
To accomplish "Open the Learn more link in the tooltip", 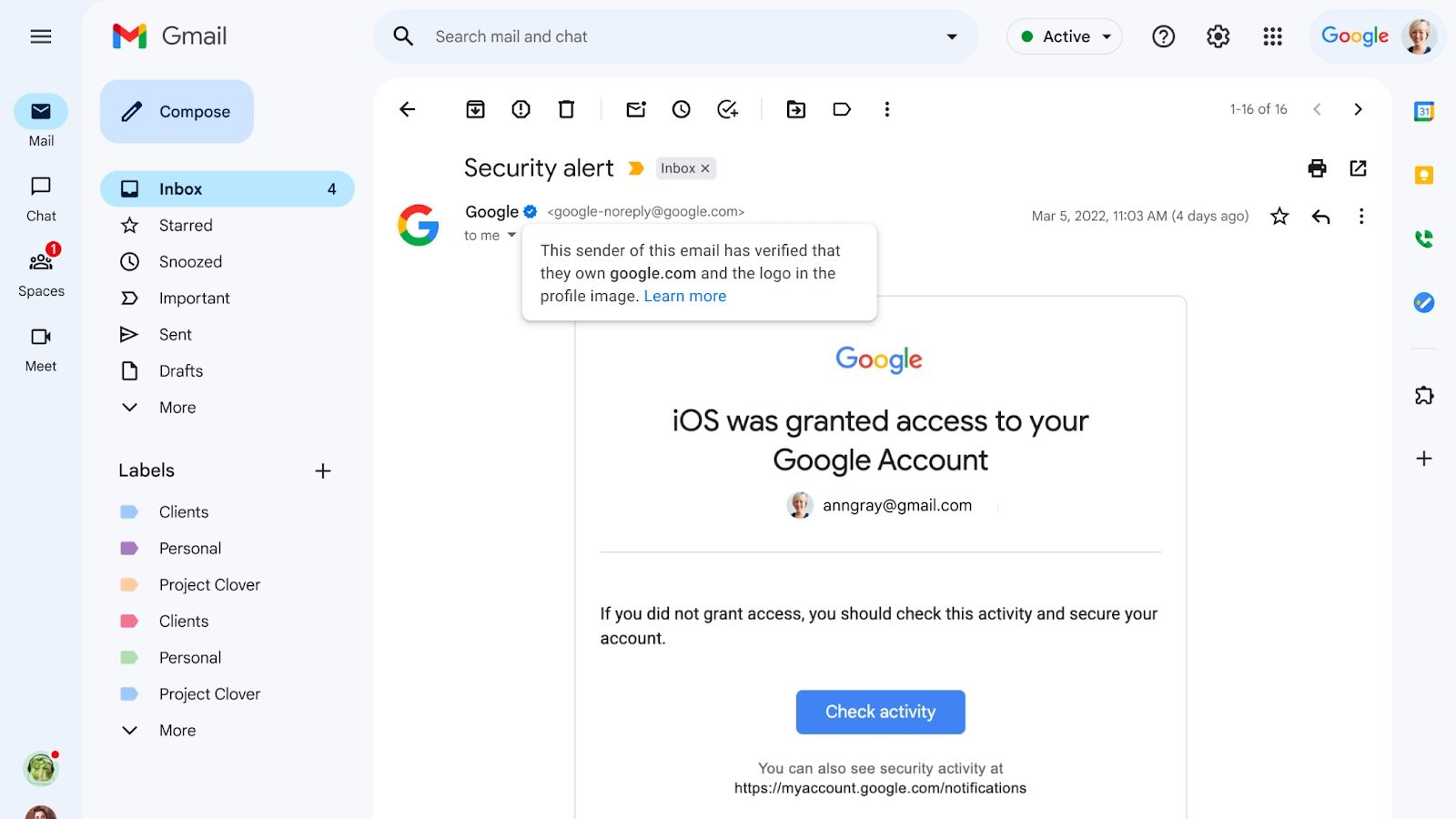I will click(x=684, y=296).
